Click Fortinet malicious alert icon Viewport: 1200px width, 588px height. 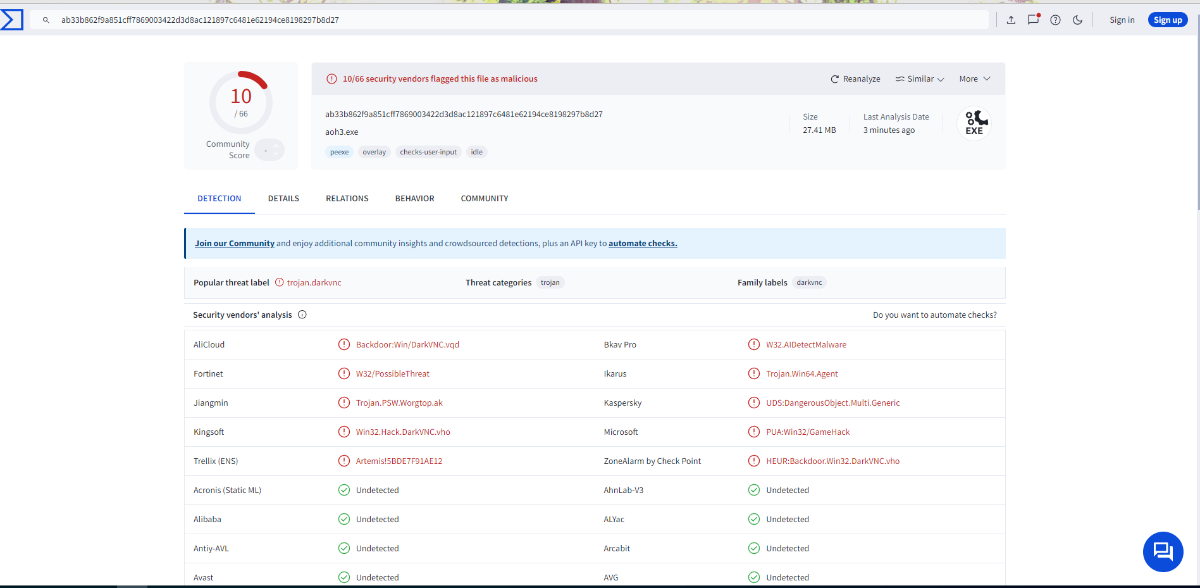[x=344, y=374]
